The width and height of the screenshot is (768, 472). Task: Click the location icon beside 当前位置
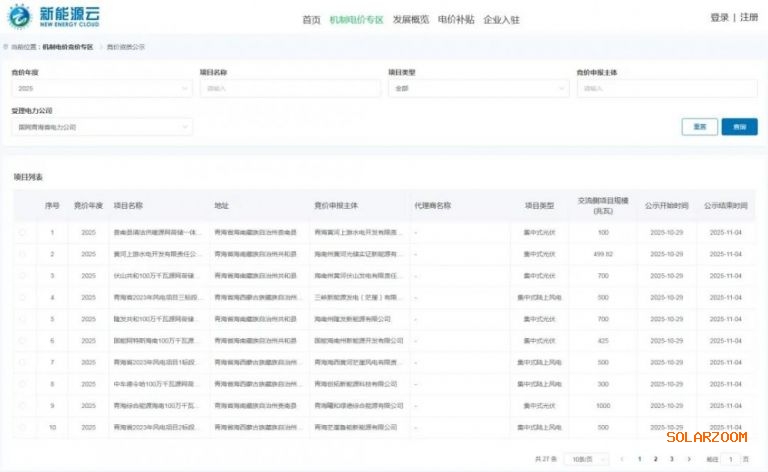(x=6, y=47)
